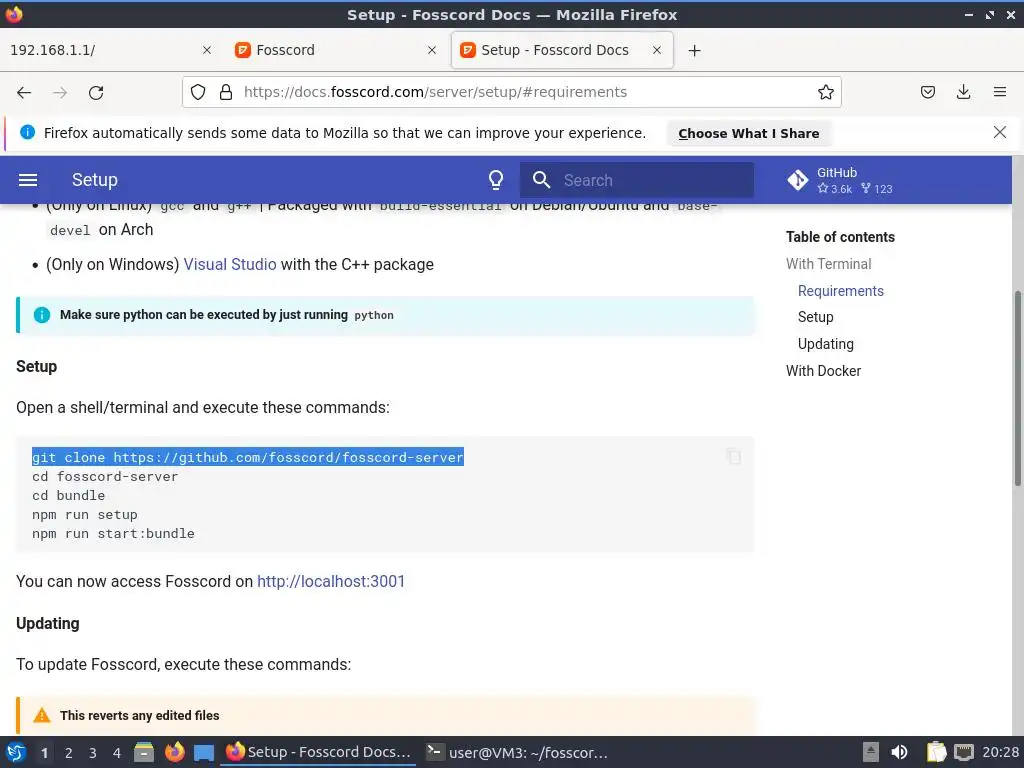Click the Choose What I Share button
The image size is (1024, 768).
748,133
